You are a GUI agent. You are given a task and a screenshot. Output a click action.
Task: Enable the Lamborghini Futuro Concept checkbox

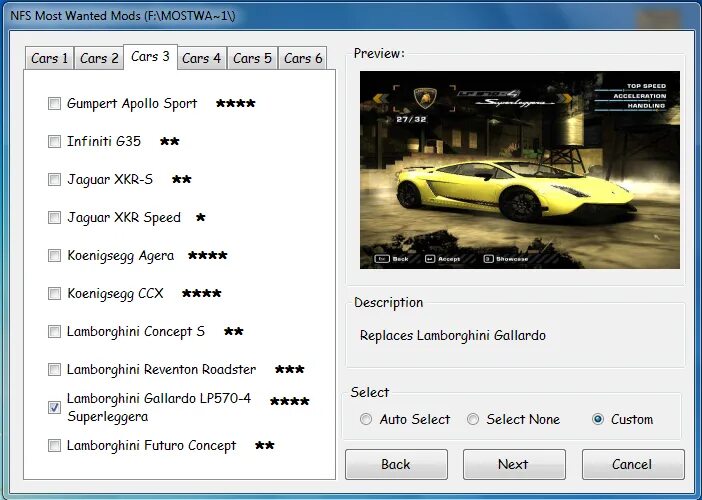54,446
